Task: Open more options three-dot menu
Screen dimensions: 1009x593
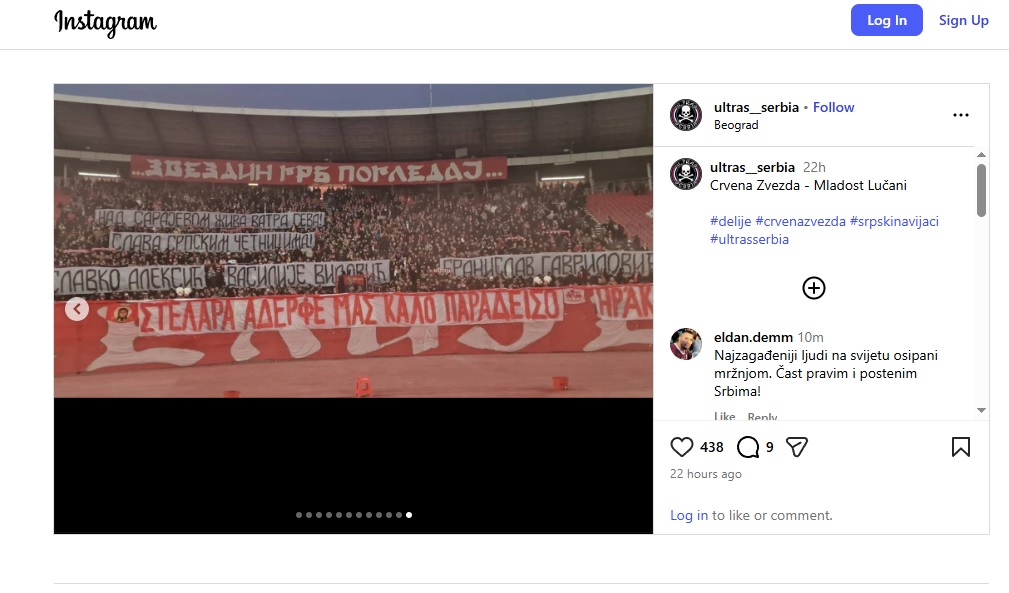Action: coord(961,115)
